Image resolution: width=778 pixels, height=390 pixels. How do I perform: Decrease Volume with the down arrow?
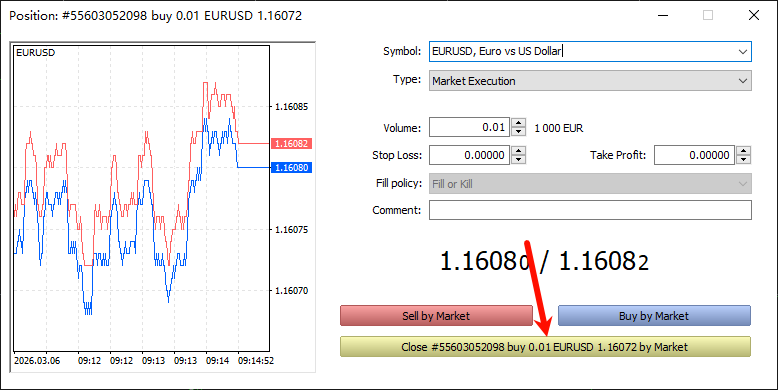pos(518,132)
